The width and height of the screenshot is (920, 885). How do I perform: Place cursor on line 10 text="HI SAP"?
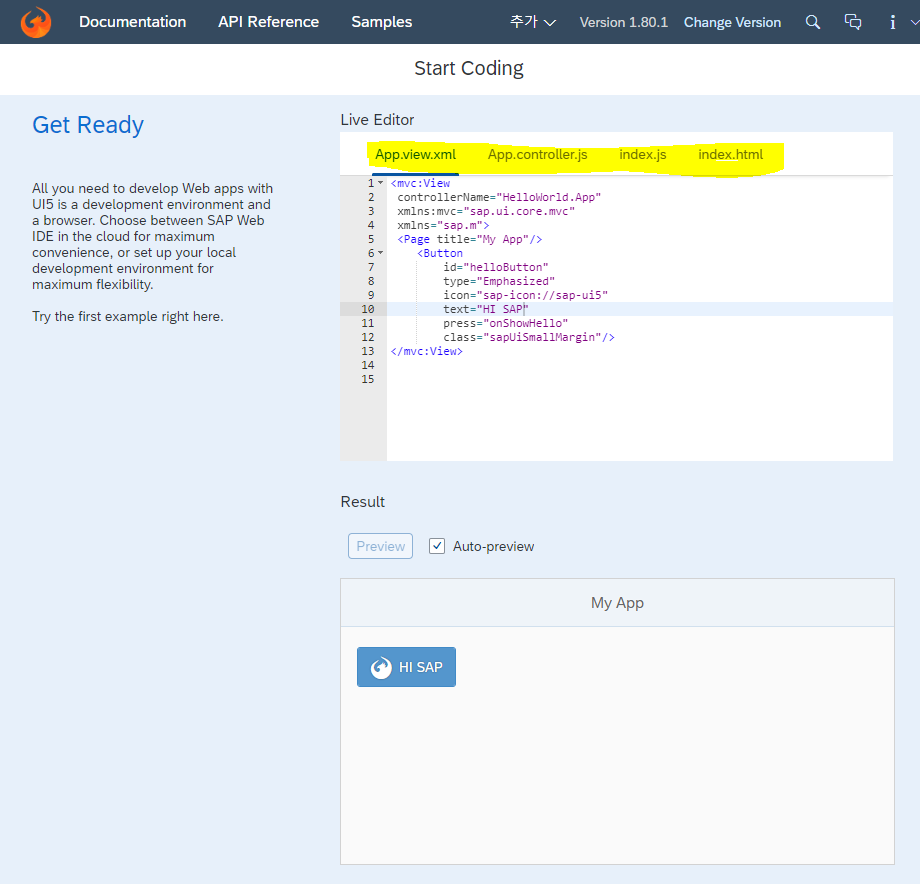pyautogui.click(x=485, y=309)
